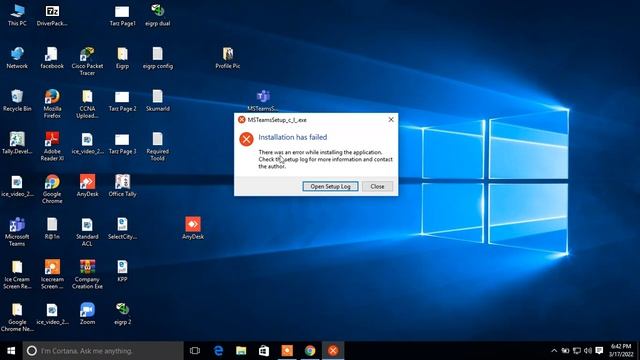Open the Windows Start menu
640x360 pixels.
11,351
